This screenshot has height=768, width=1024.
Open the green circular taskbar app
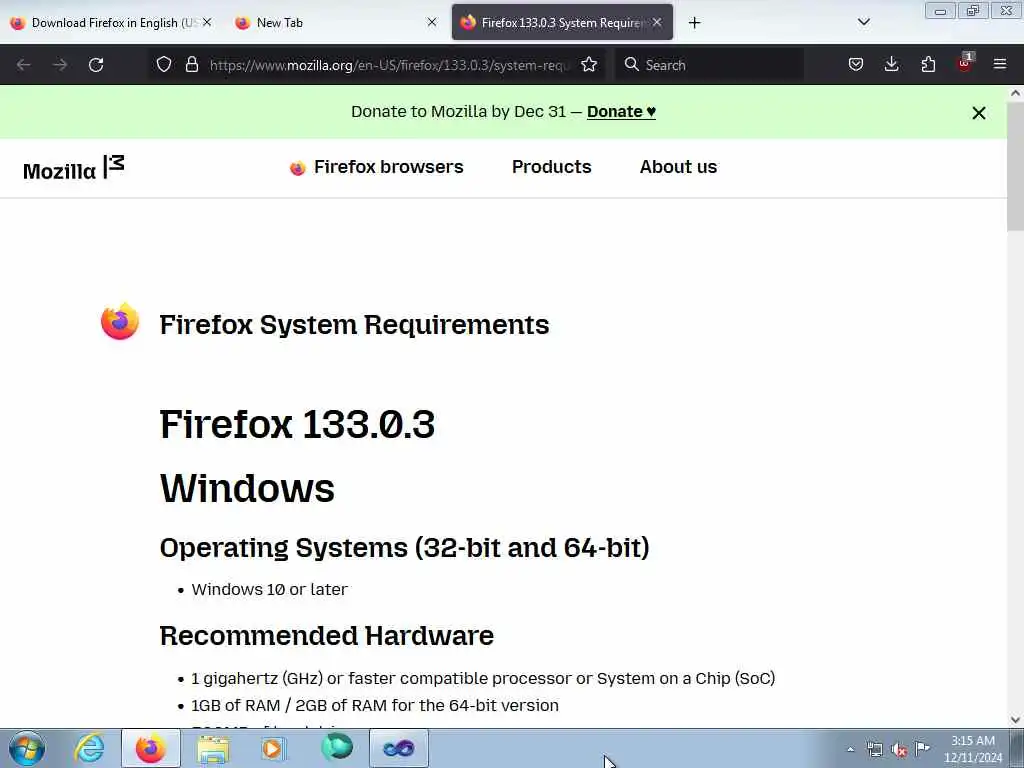pyautogui.click(x=337, y=748)
